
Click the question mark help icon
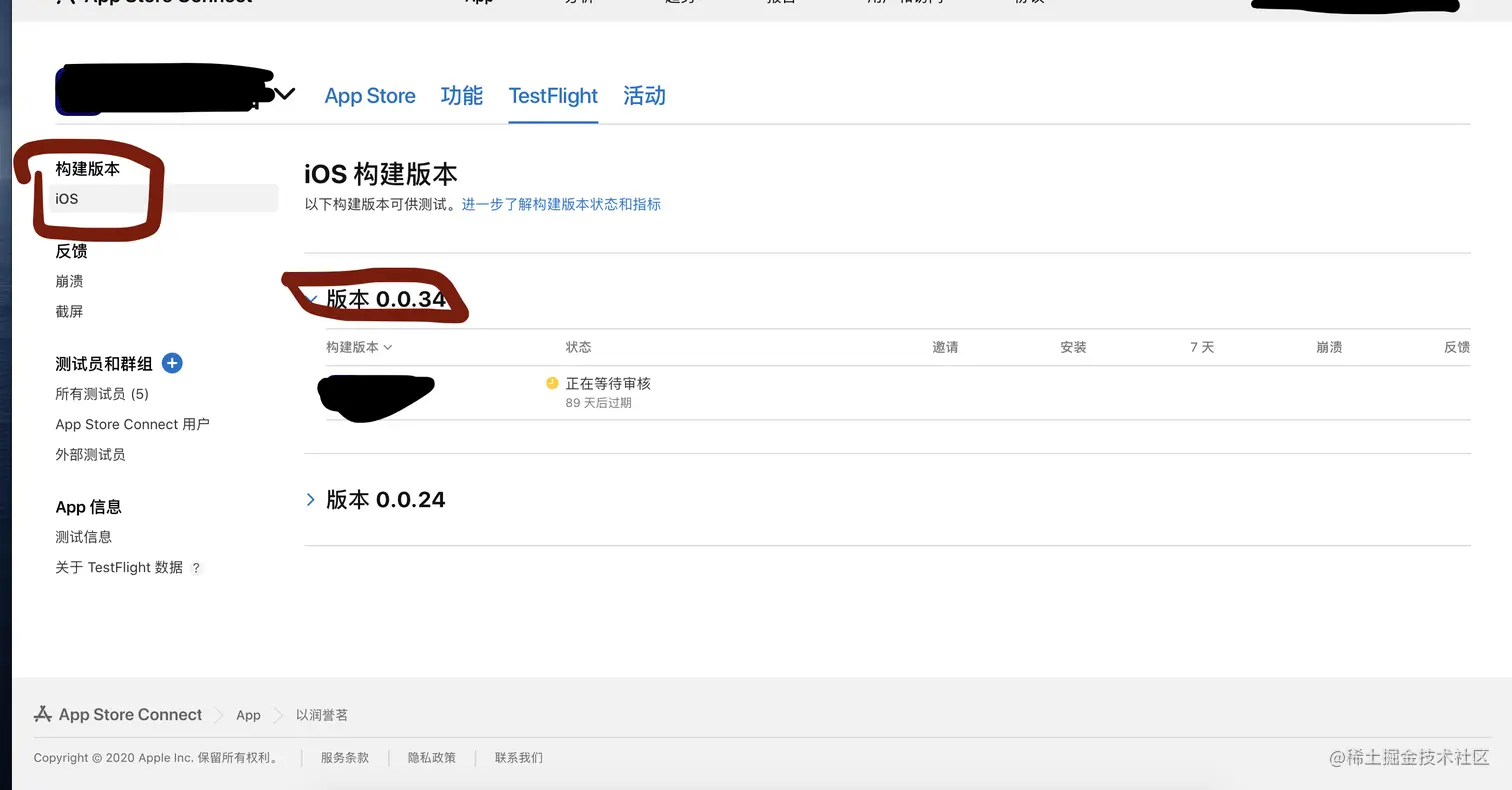pos(196,568)
